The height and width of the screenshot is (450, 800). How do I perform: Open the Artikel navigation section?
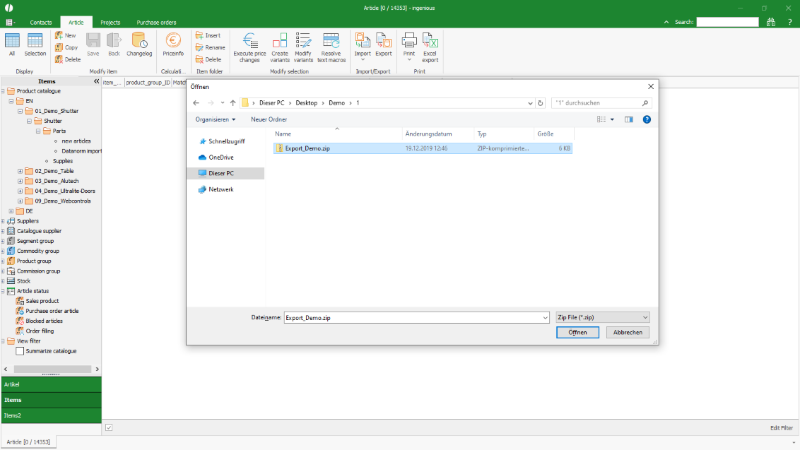pyautogui.click(x=51, y=385)
